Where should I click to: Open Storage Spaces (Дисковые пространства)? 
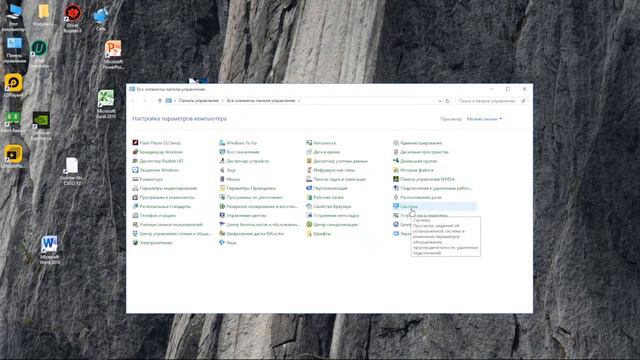(421, 152)
